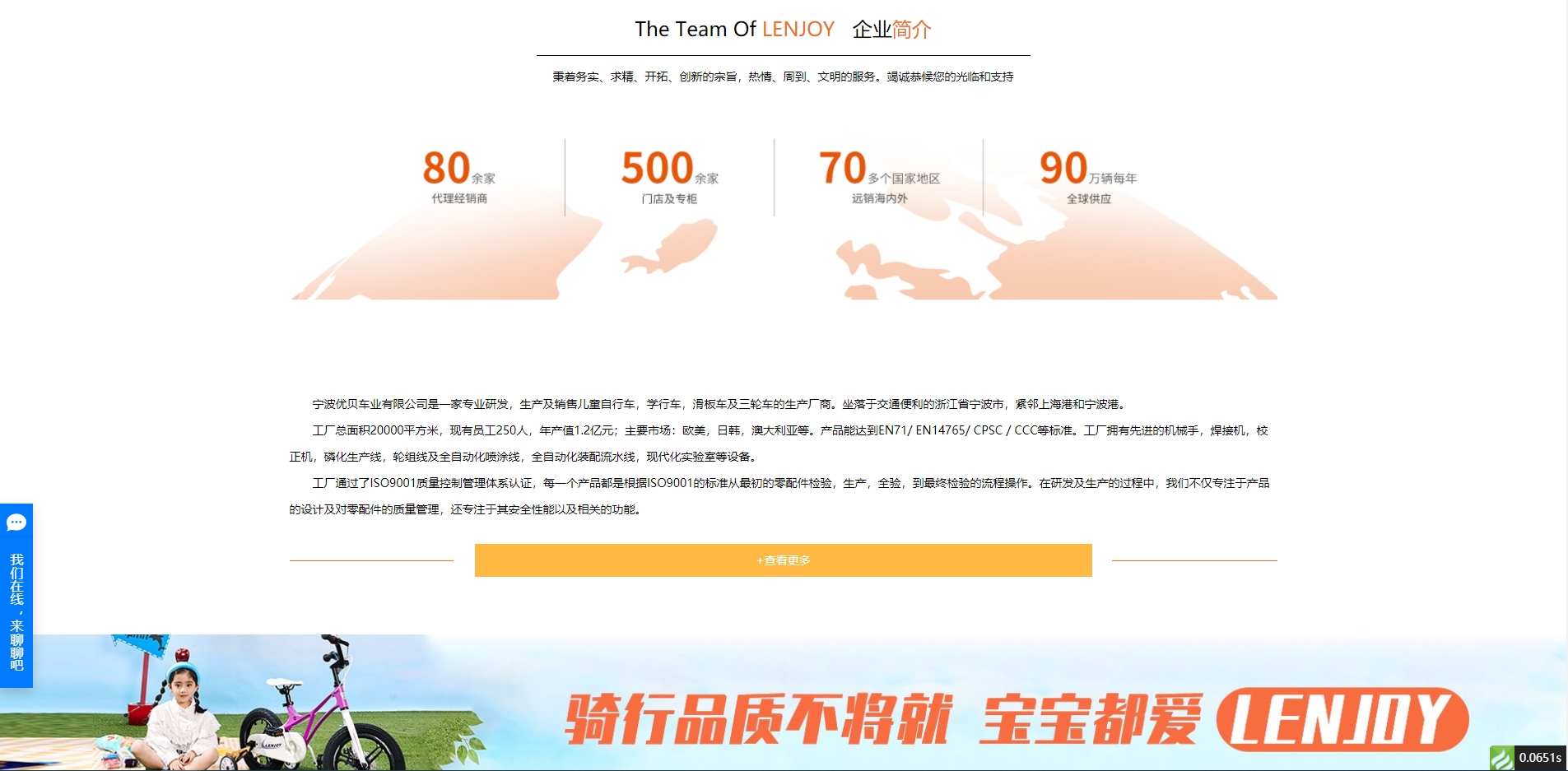The image size is (1568, 771).
Task: Click the 500 余家 statistic
Action: pyautogui.click(x=670, y=168)
